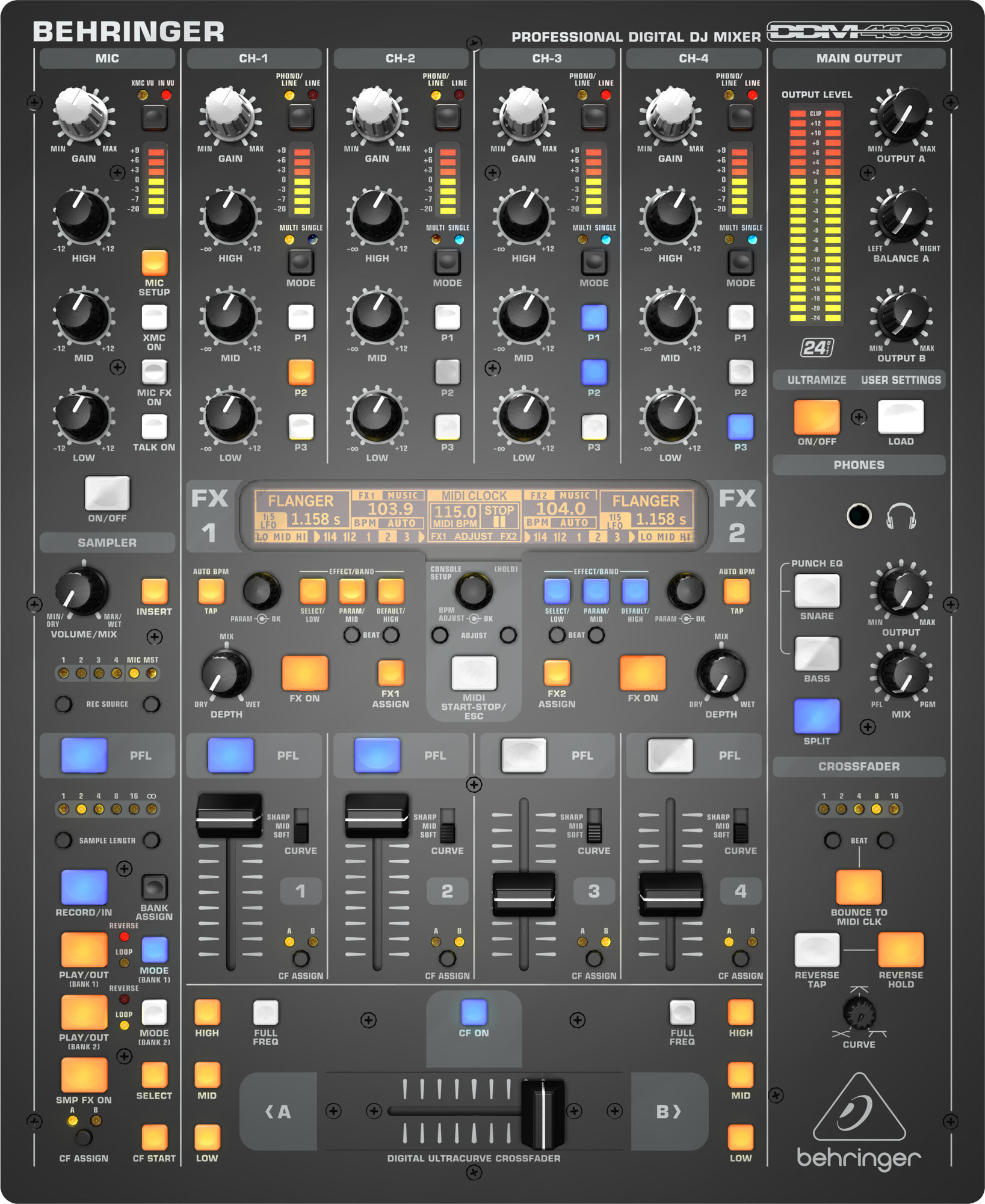Toggle the CF ON crossfader switch
The image size is (985, 1204).
pyautogui.click(x=474, y=1013)
